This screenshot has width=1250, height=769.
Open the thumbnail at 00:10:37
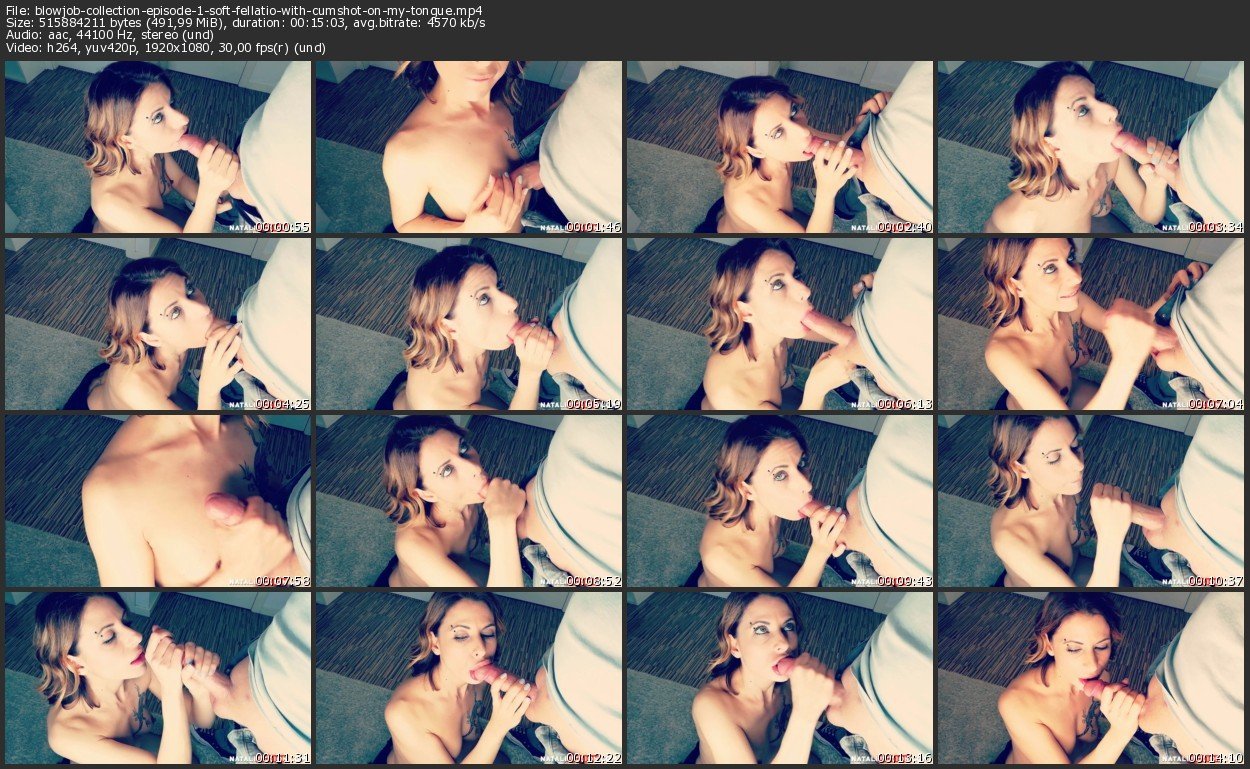[1091, 501]
